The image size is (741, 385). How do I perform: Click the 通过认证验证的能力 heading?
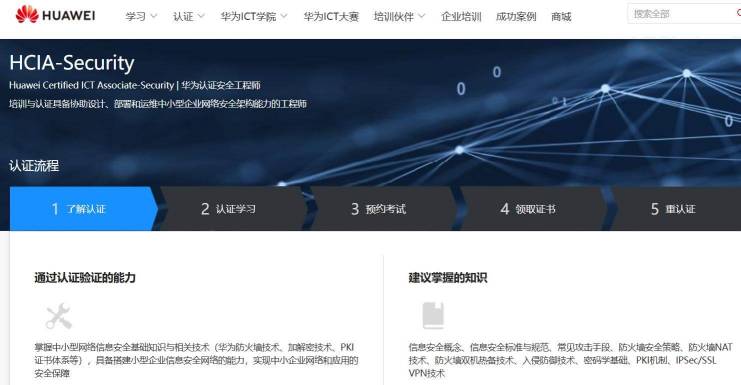[x=85, y=277]
